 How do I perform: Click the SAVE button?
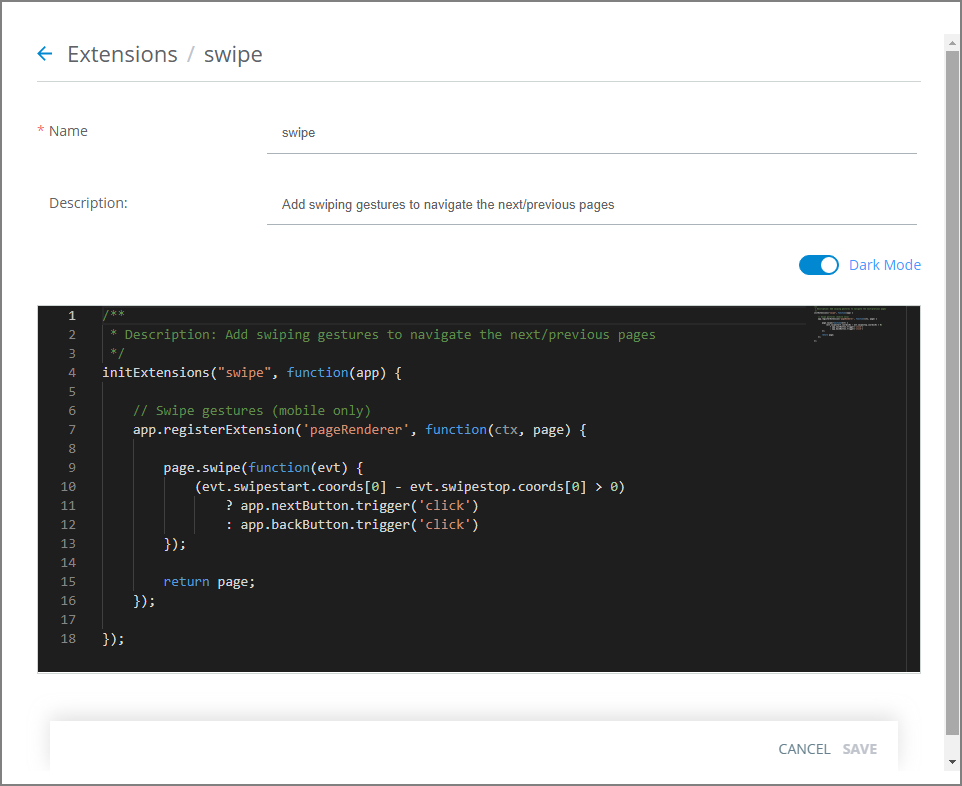point(860,749)
